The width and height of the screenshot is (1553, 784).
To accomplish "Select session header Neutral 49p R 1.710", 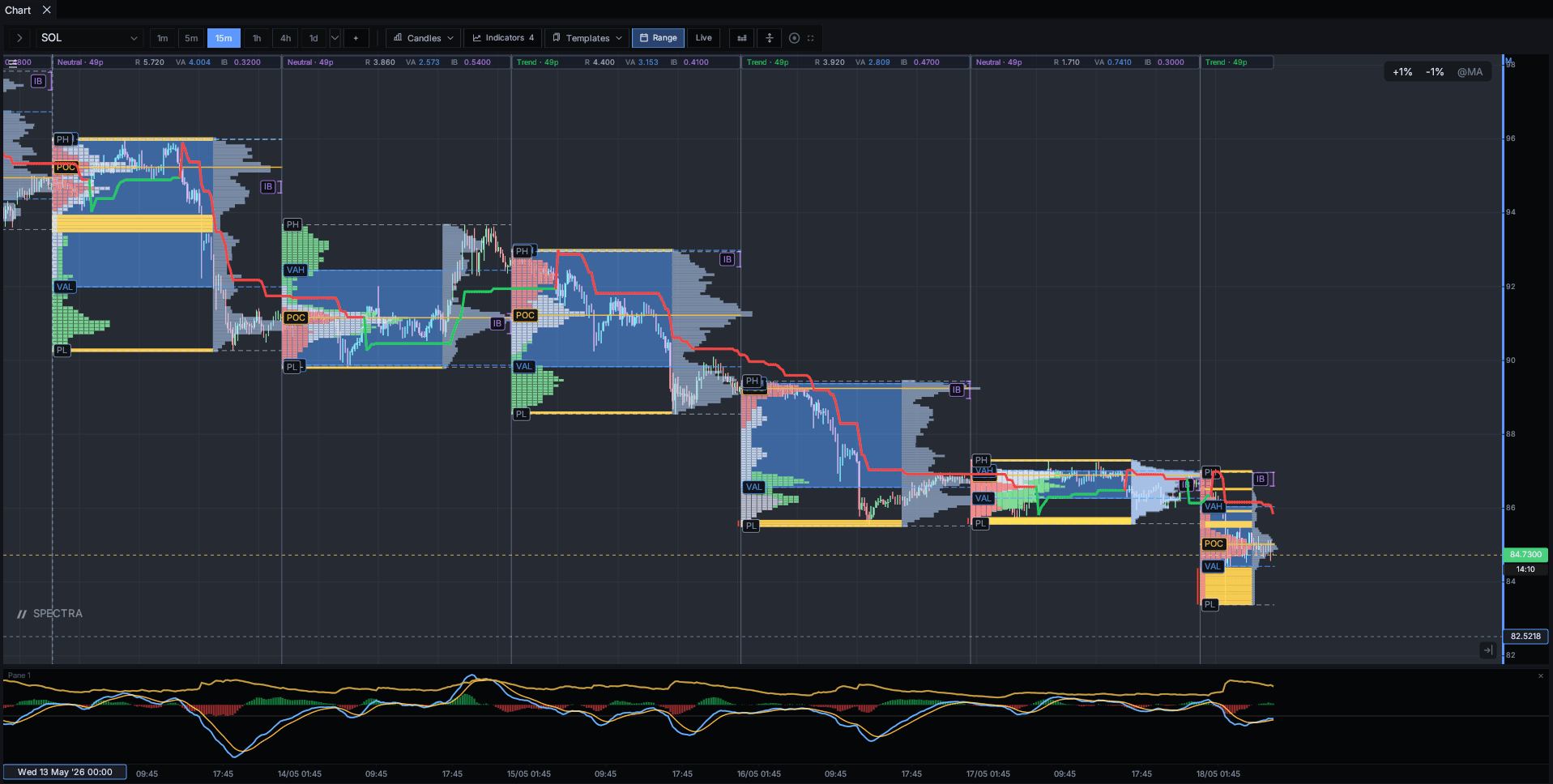I will [x=1086, y=62].
